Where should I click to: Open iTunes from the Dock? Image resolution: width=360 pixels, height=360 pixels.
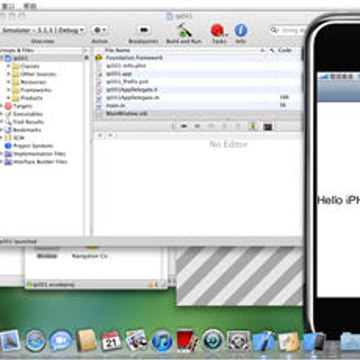(162, 341)
